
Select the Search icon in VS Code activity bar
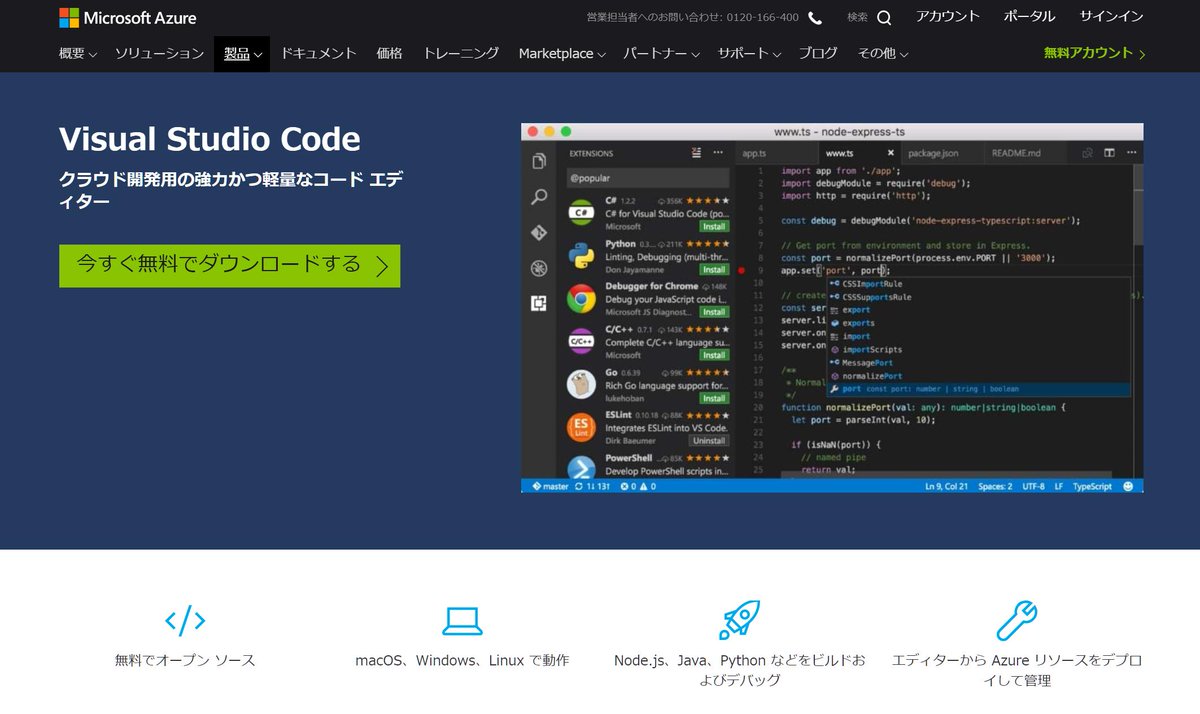(x=539, y=197)
